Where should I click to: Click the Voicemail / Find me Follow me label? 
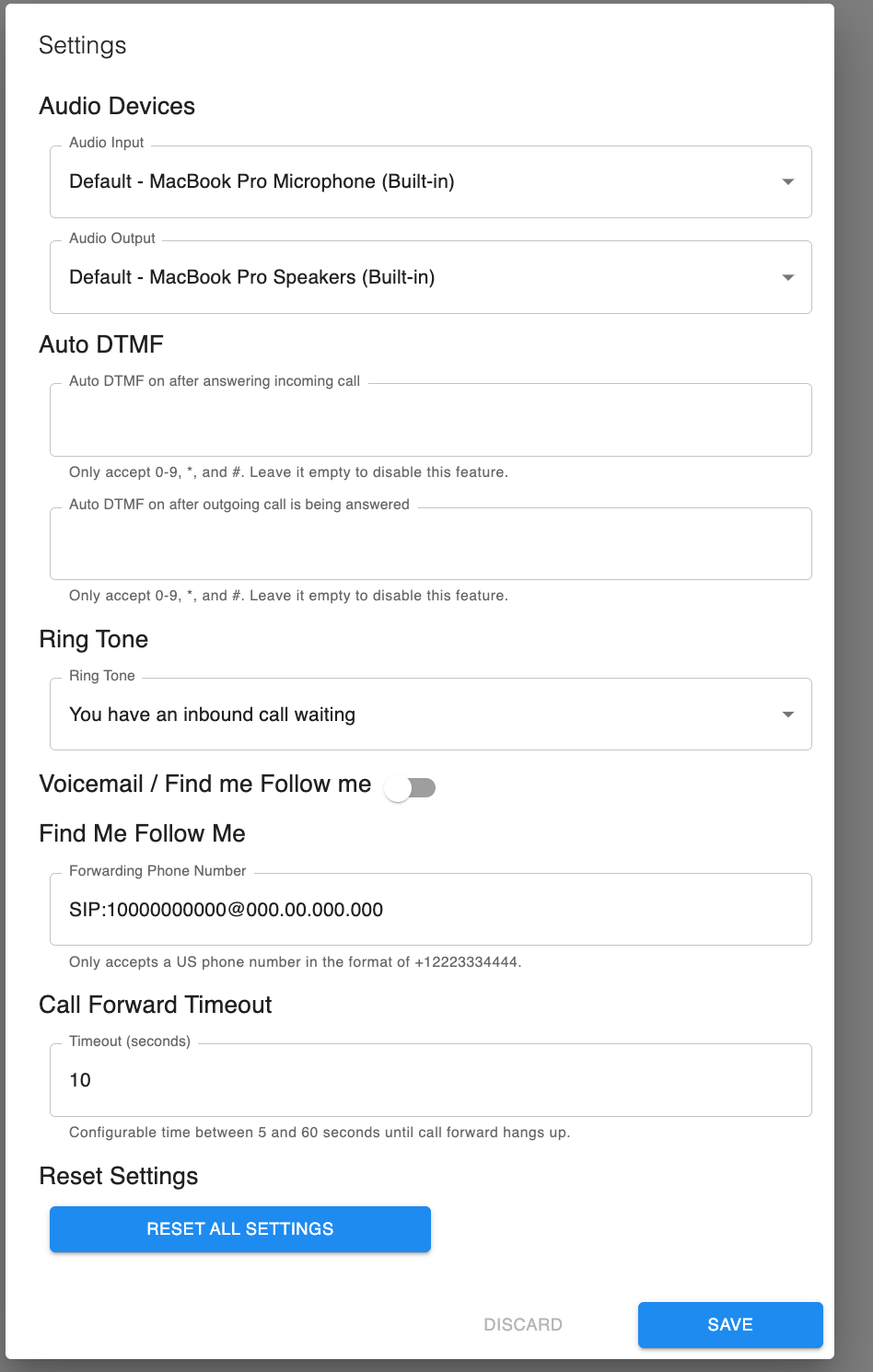pyautogui.click(x=205, y=785)
